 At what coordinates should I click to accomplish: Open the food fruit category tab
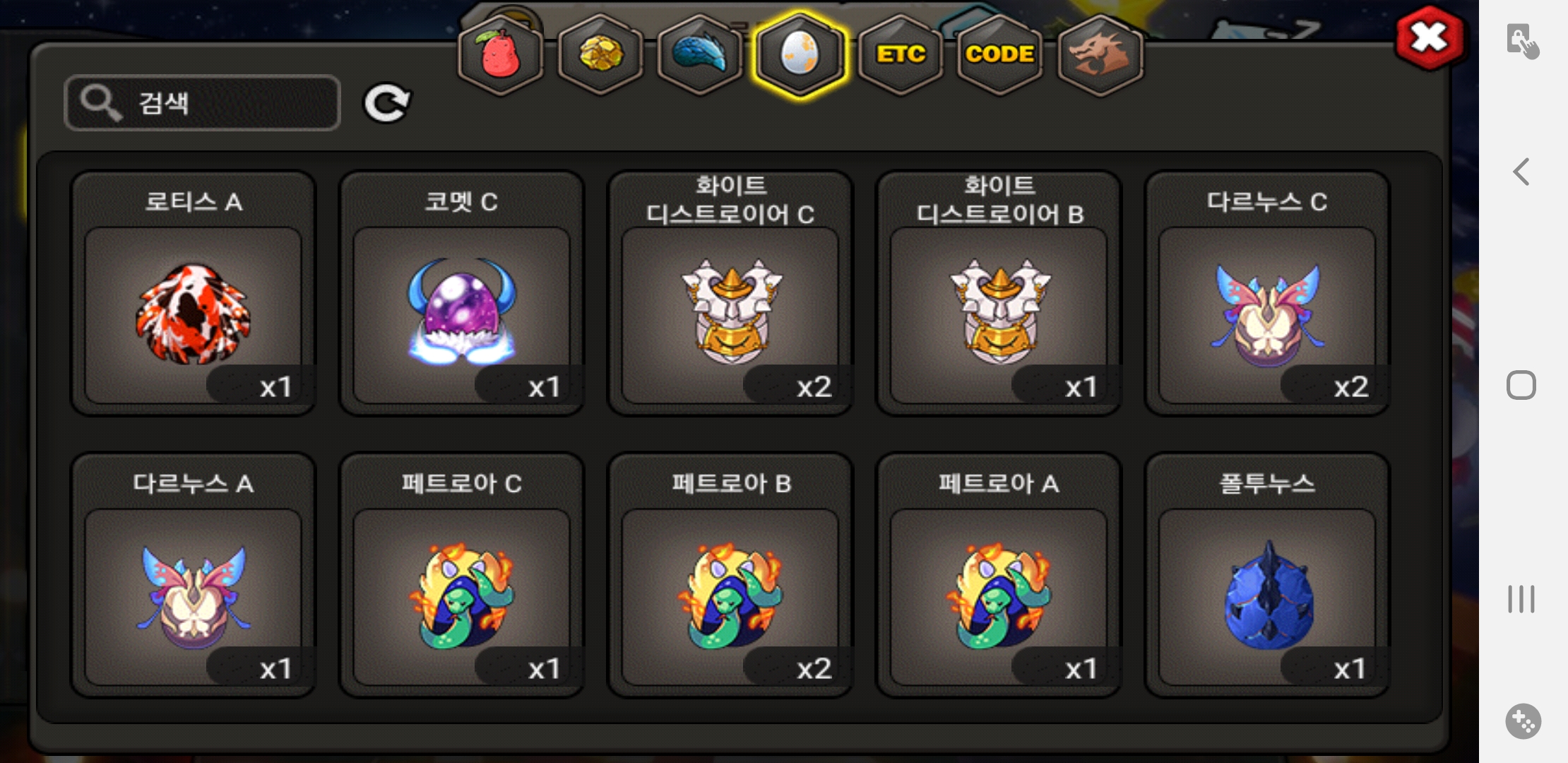pyautogui.click(x=501, y=56)
